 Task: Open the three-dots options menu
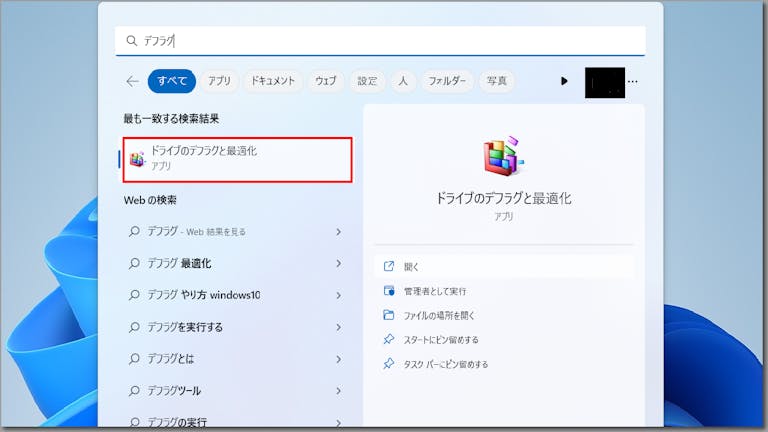(633, 82)
